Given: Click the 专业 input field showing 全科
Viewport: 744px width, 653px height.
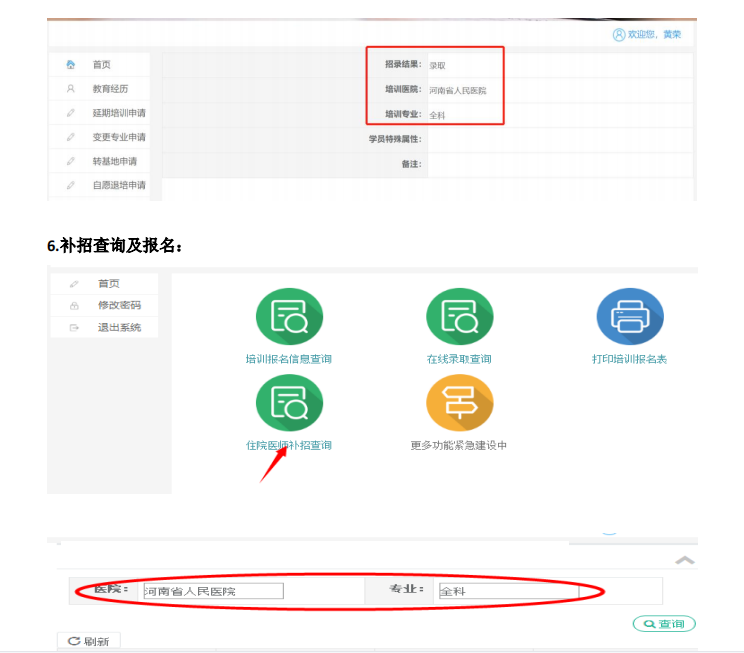Looking at the screenshot, I should [508, 591].
